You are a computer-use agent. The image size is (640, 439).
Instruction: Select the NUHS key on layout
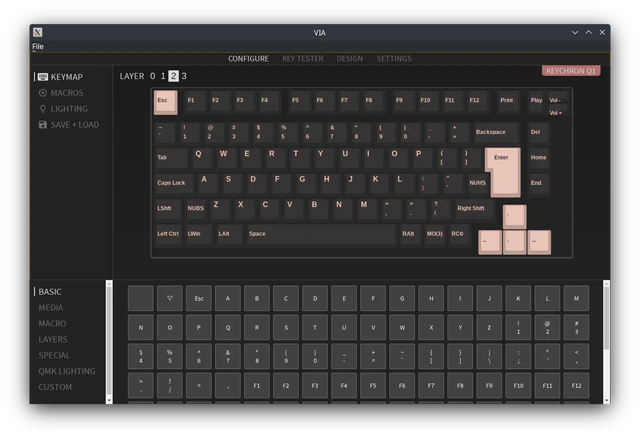tap(477, 184)
